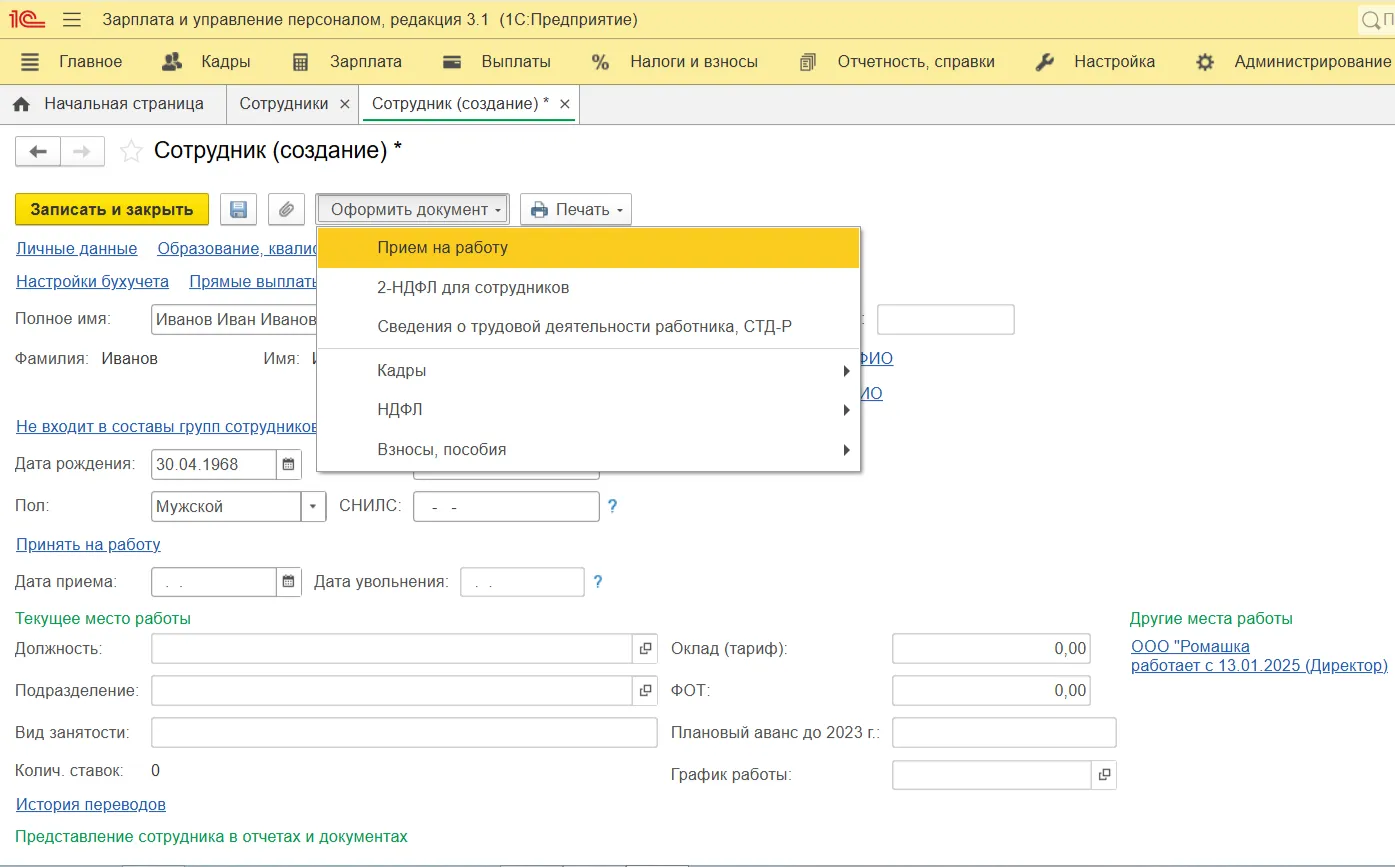Viewport: 1395px width, 867px height.
Task: Open the main hamburger menu in title bar
Action: tap(72, 19)
